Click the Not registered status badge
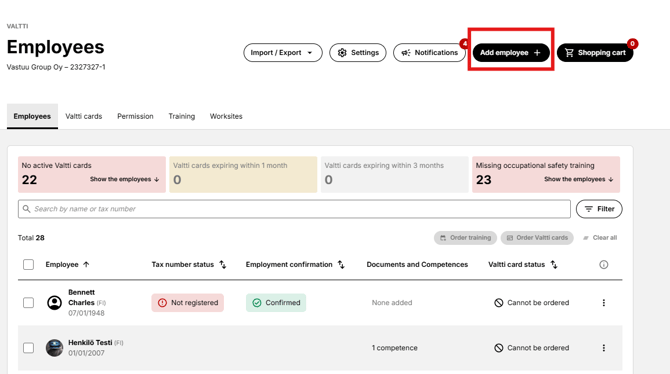 (x=188, y=303)
